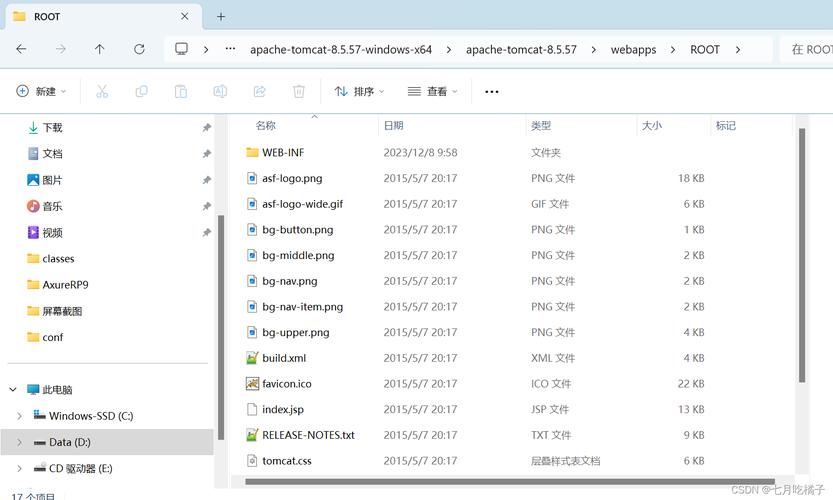The height and width of the screenshot is (500, 833).
Task: Click the file list horizontal scrollbar
Action: [x=510, y=481]
